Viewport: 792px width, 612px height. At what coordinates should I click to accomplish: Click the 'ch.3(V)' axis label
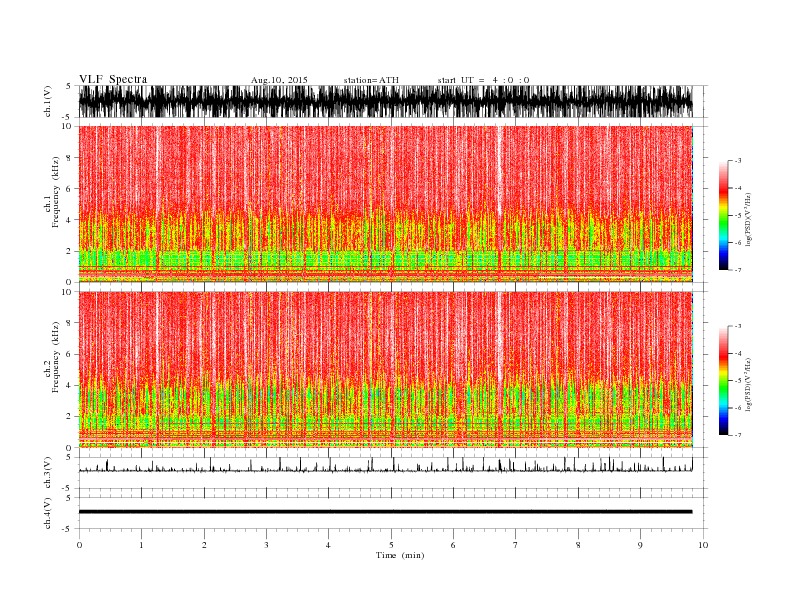[48, 473]
